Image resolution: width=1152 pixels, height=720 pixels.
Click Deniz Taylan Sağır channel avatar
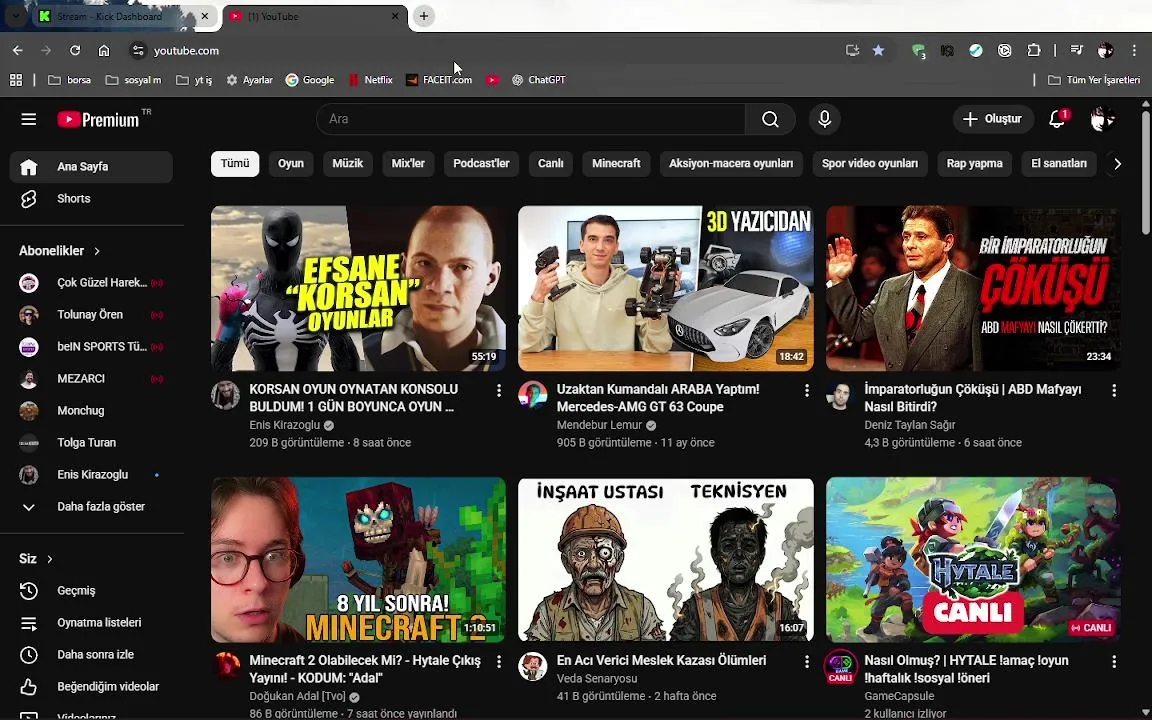click(x=840, y=395)
